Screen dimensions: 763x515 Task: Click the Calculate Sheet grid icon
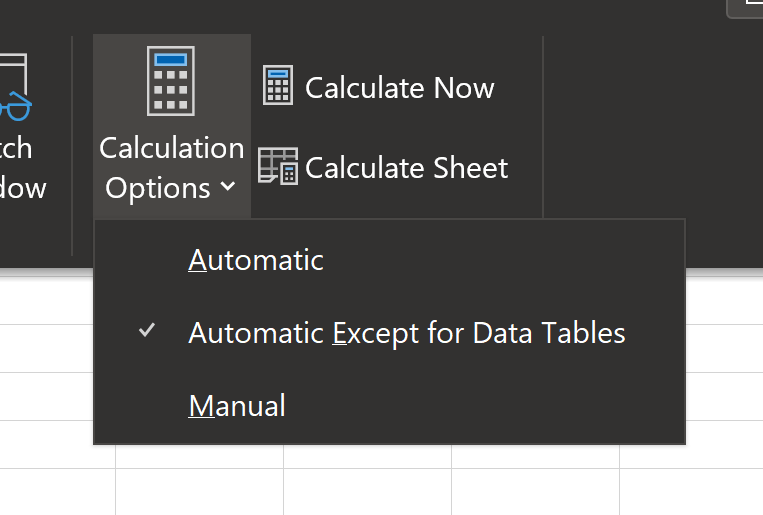(x=277, y=166)
